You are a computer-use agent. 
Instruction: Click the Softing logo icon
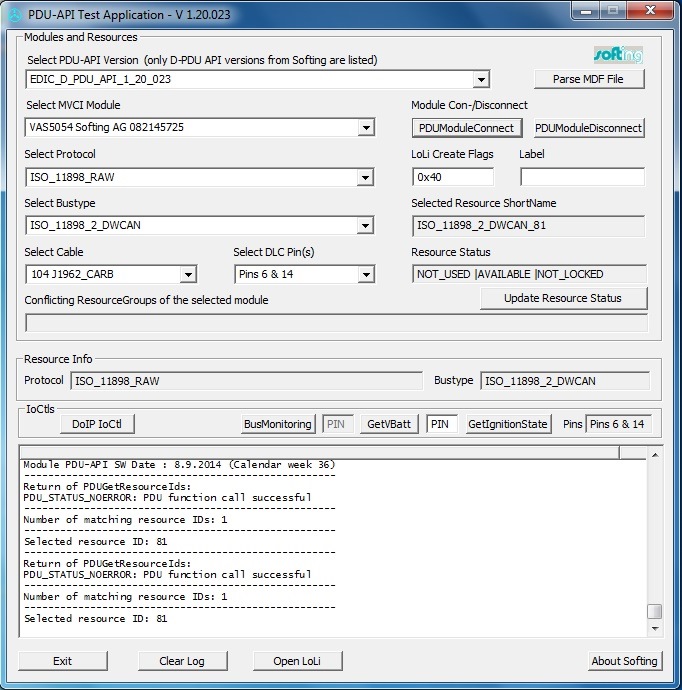(618, 55)
